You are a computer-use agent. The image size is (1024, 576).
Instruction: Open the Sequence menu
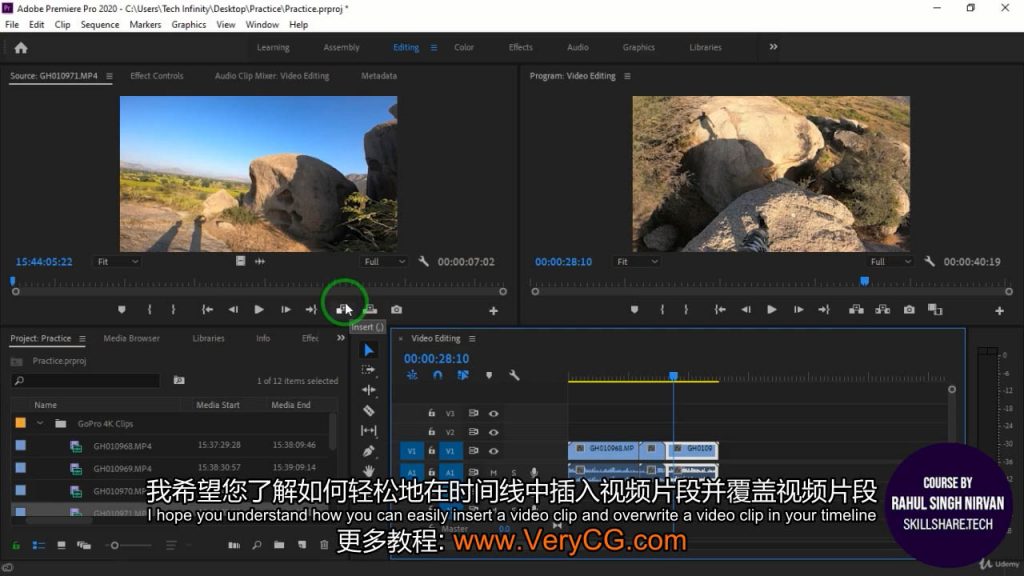pos(100,25)
